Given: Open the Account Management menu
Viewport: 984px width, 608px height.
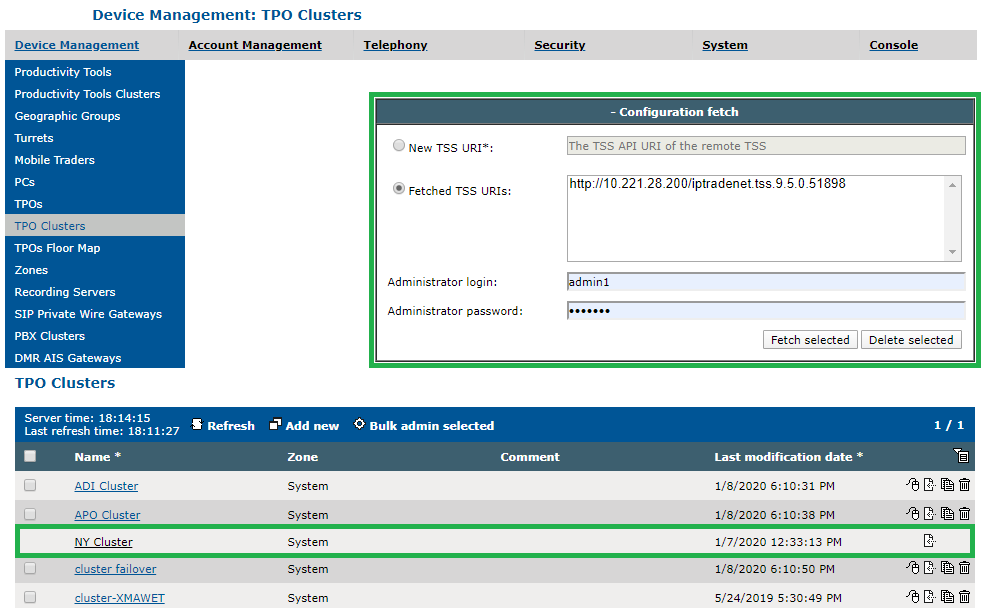Looking at the screenshot, I should point(255,45).
